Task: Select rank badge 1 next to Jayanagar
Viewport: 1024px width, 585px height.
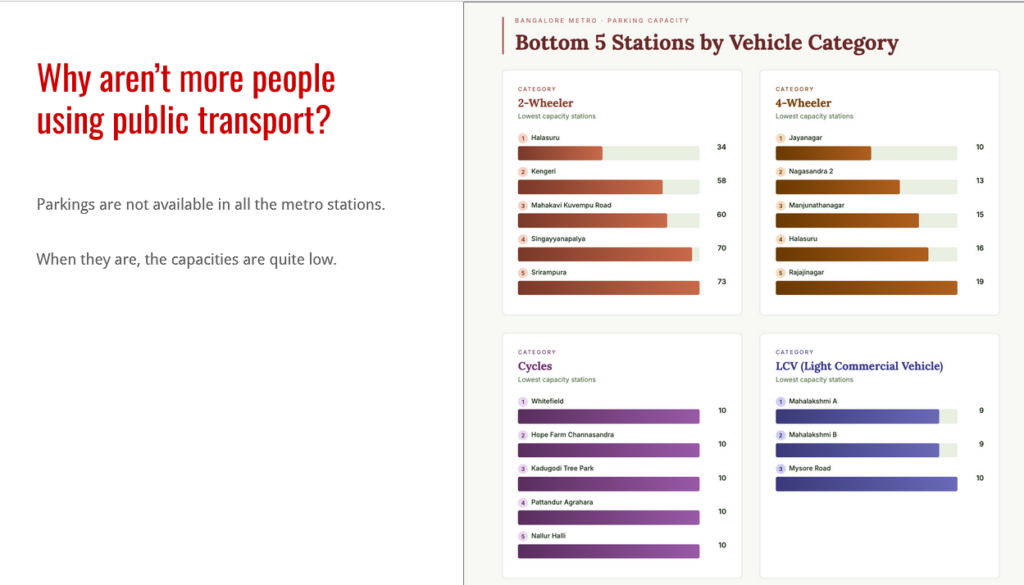Action: [x=780, y=138]
